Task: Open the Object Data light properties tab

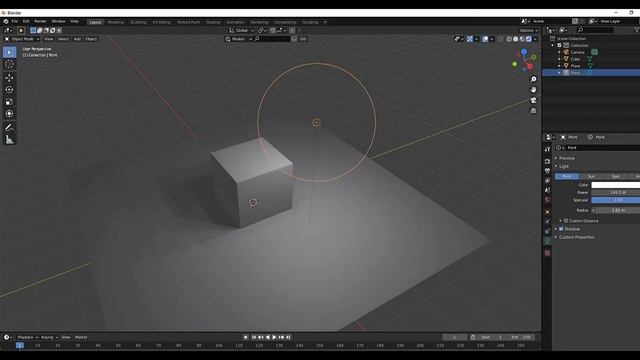Action: (547, 242)
